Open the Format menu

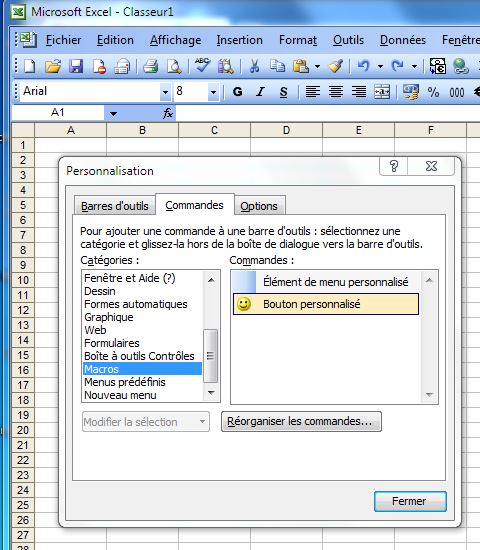(x=298, y=40)
